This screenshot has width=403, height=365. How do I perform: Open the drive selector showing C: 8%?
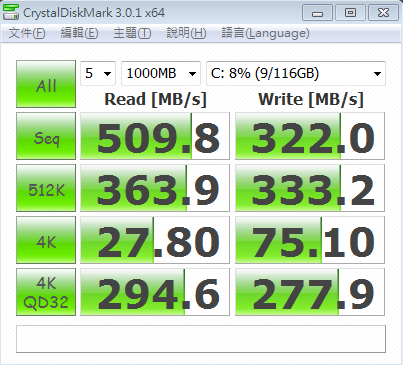[296, 73]
